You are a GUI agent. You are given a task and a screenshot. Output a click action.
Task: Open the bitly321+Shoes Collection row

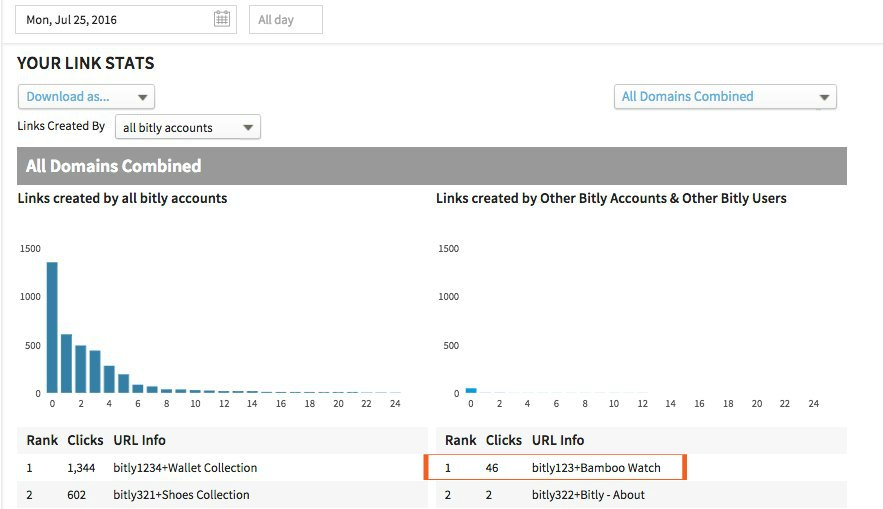pyautogui.click(x=222, y=495)
